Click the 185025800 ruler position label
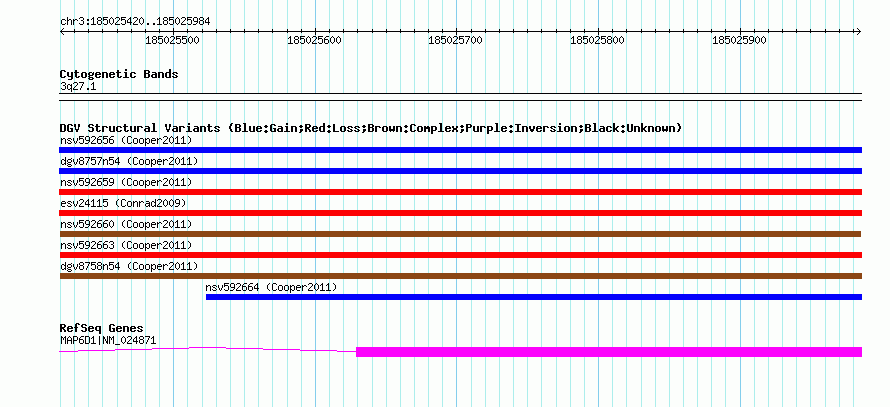This screenshot has height=407, width=890. pyautogui.click(x=597, y=40)
